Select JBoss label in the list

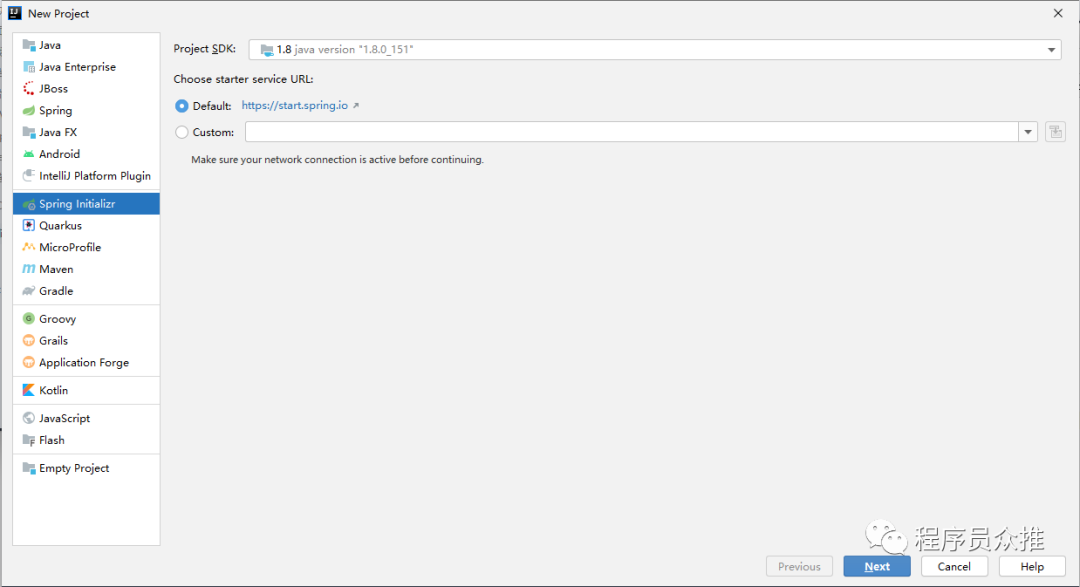pos(54,88)
